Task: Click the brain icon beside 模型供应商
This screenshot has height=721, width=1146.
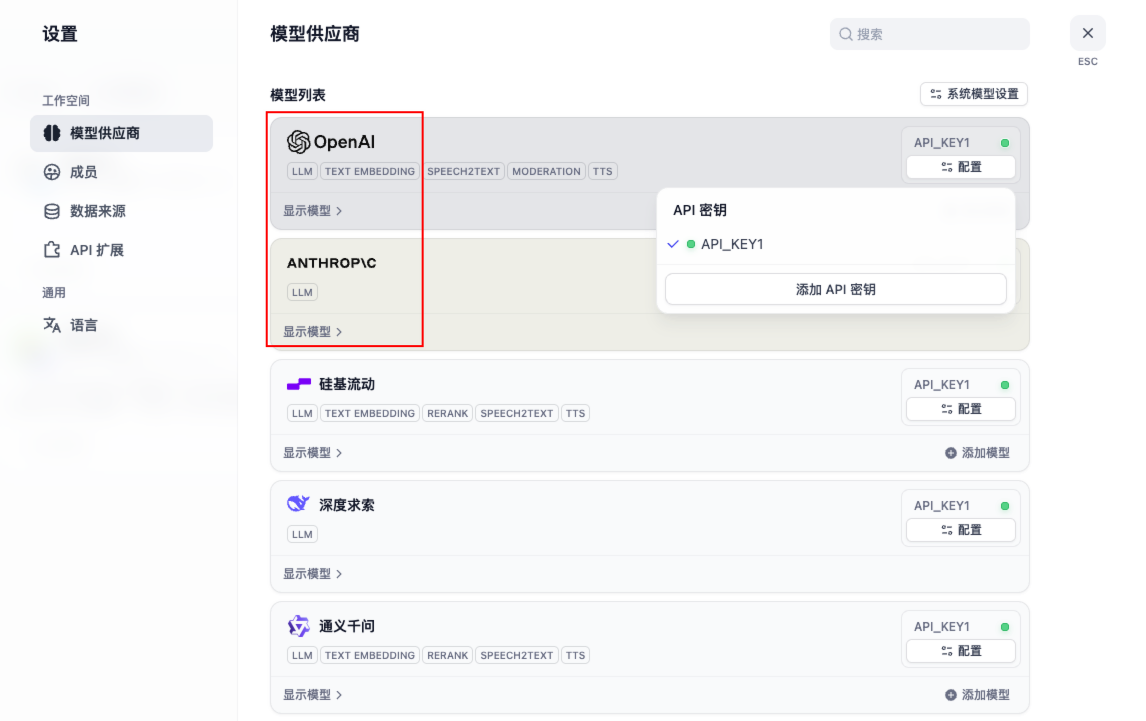Action: pyautogui.click(x=52, y=133)
